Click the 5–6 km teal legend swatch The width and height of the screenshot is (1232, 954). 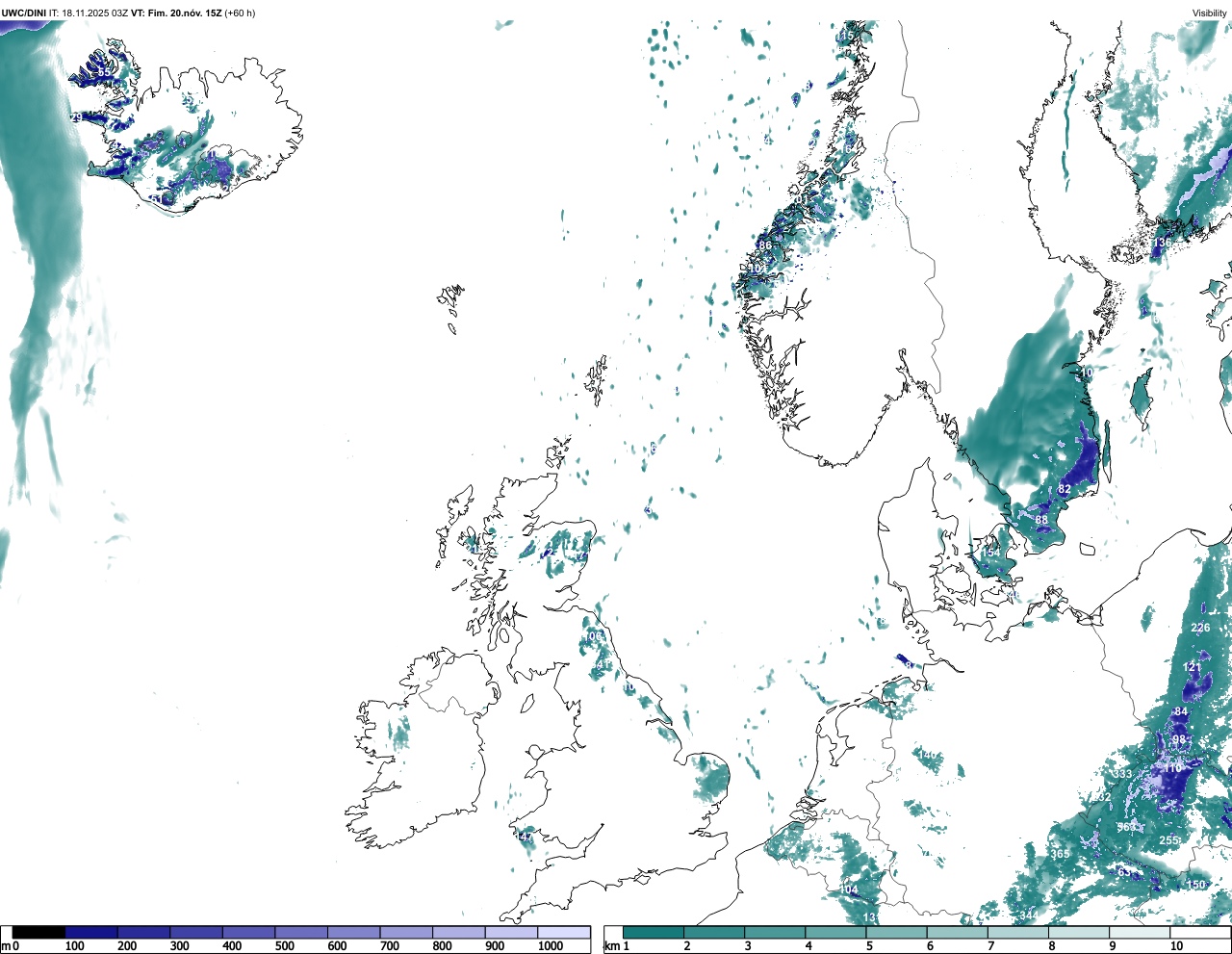pos(898,933)
